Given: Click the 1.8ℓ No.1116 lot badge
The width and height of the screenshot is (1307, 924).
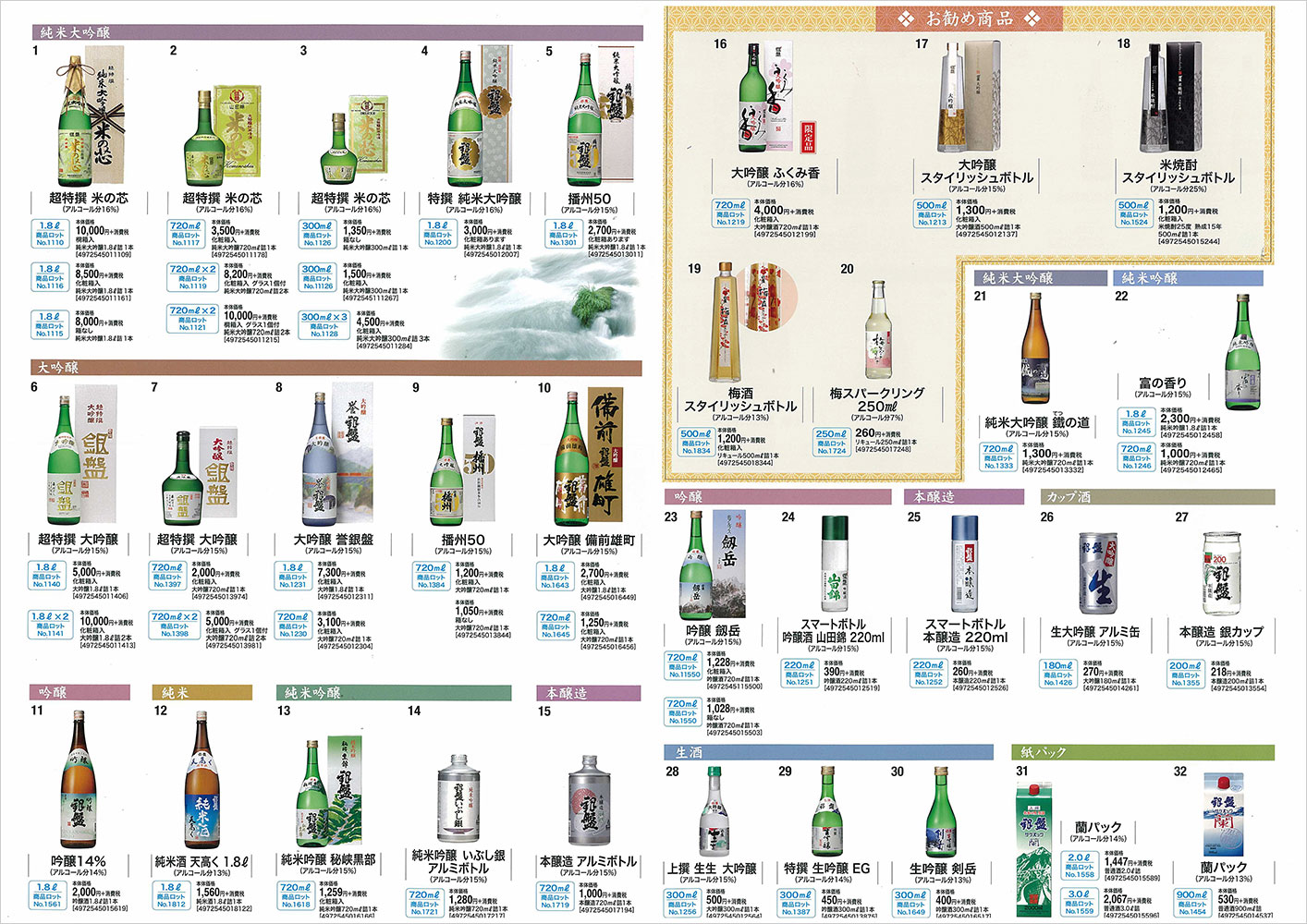Looking at the screenshot, I should pyautogui.click(x=50, y=278).
